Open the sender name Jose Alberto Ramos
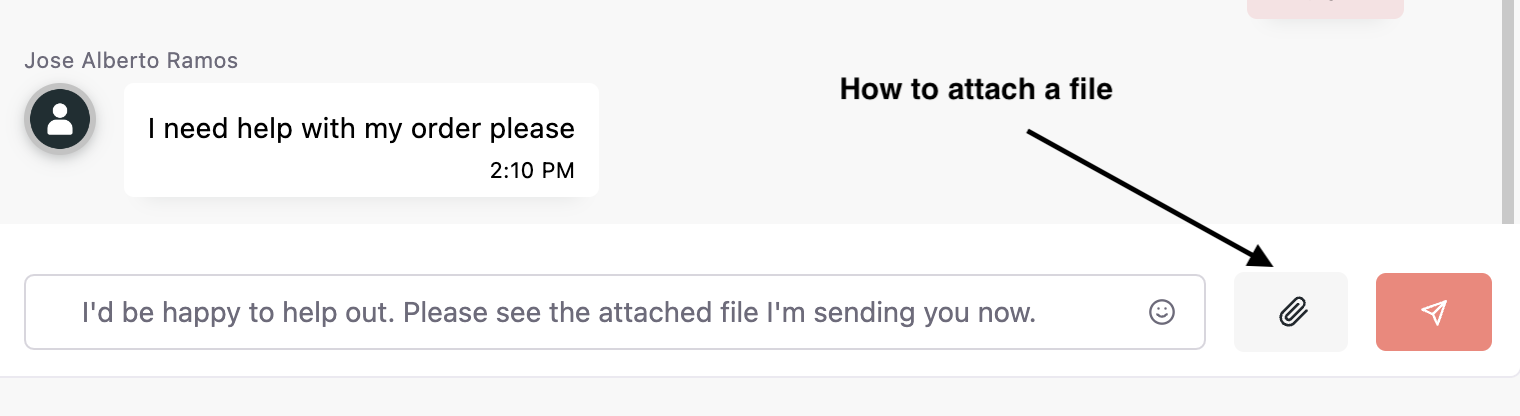 point(131,60)
